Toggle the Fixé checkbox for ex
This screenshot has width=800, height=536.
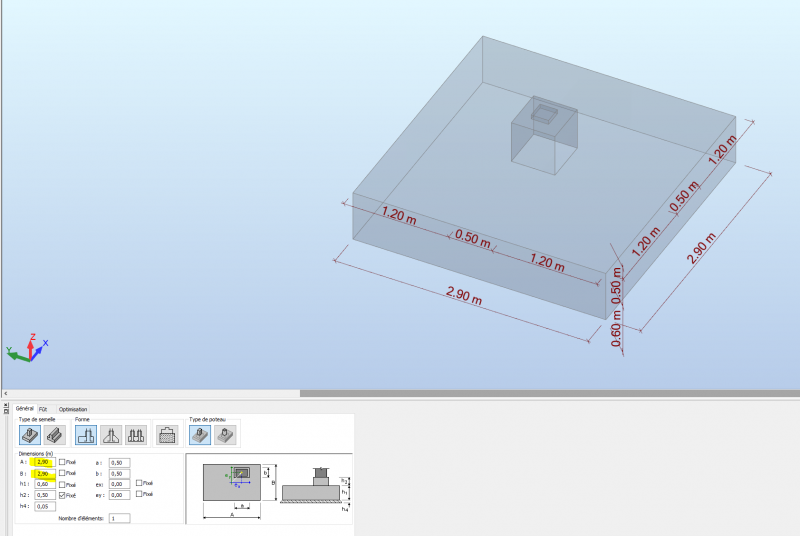139,483
